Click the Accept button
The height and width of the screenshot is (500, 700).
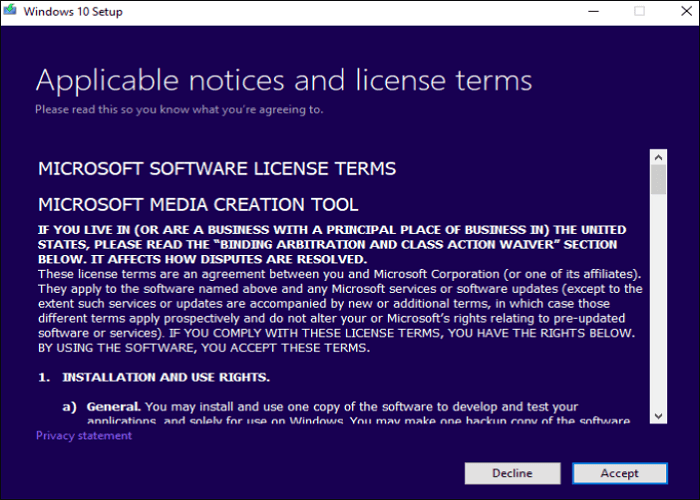click(620, 473)
